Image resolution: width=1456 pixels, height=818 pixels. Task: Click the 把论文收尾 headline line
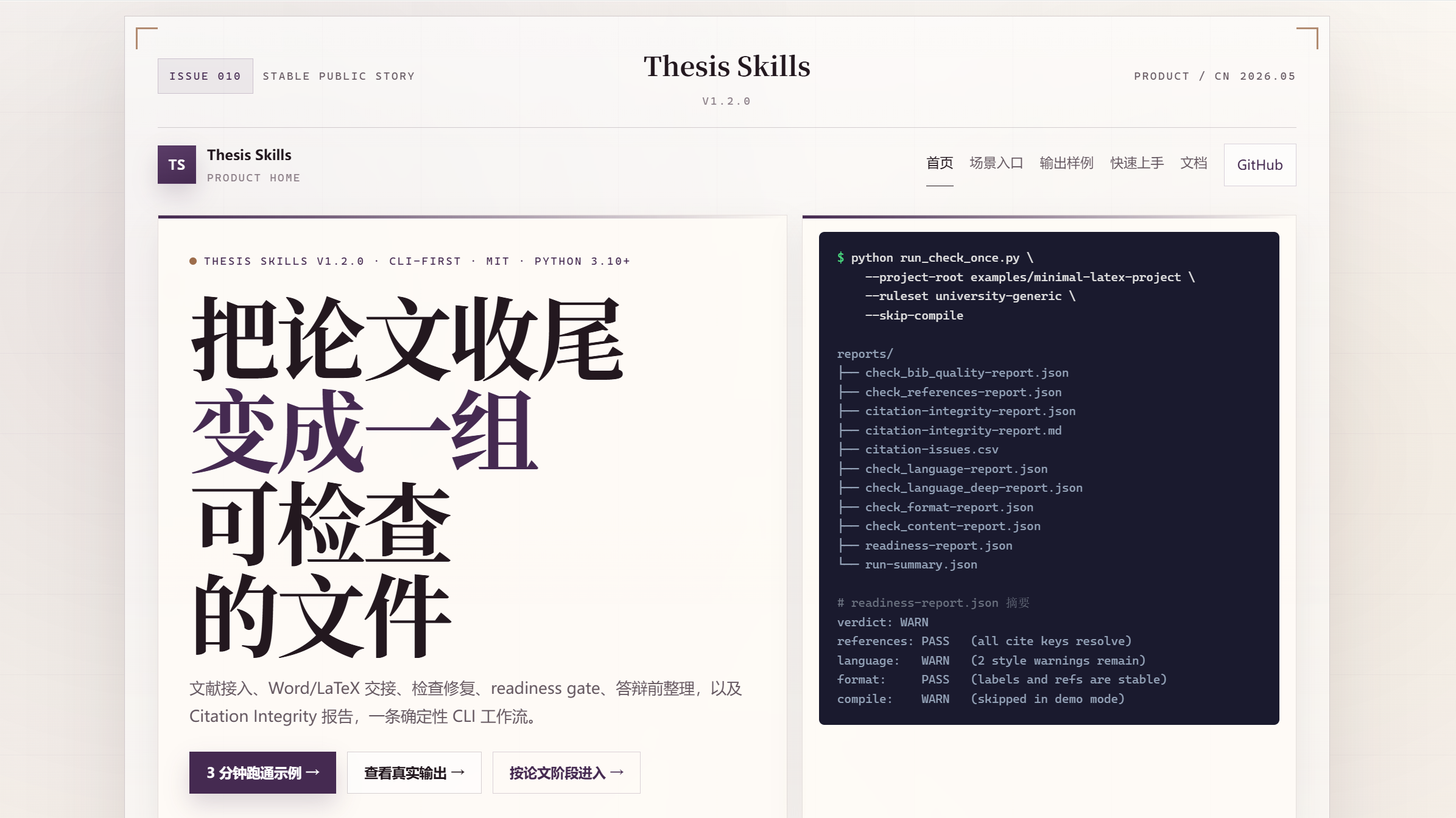point(407,338)
